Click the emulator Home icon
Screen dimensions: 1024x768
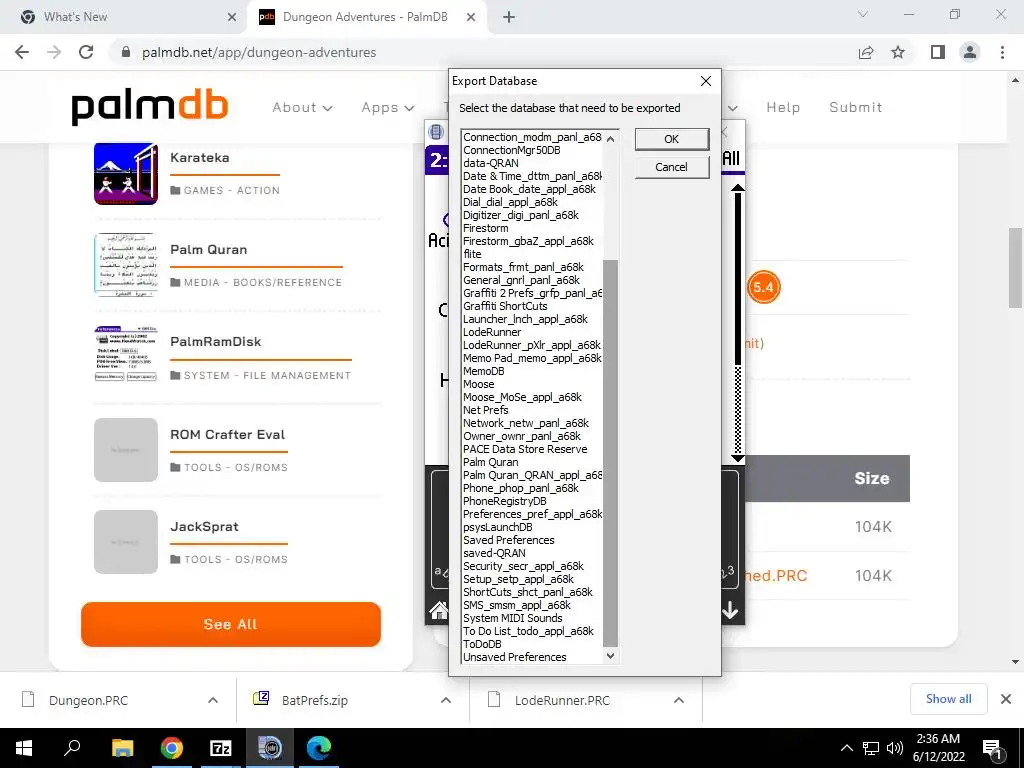click(439, 611)
